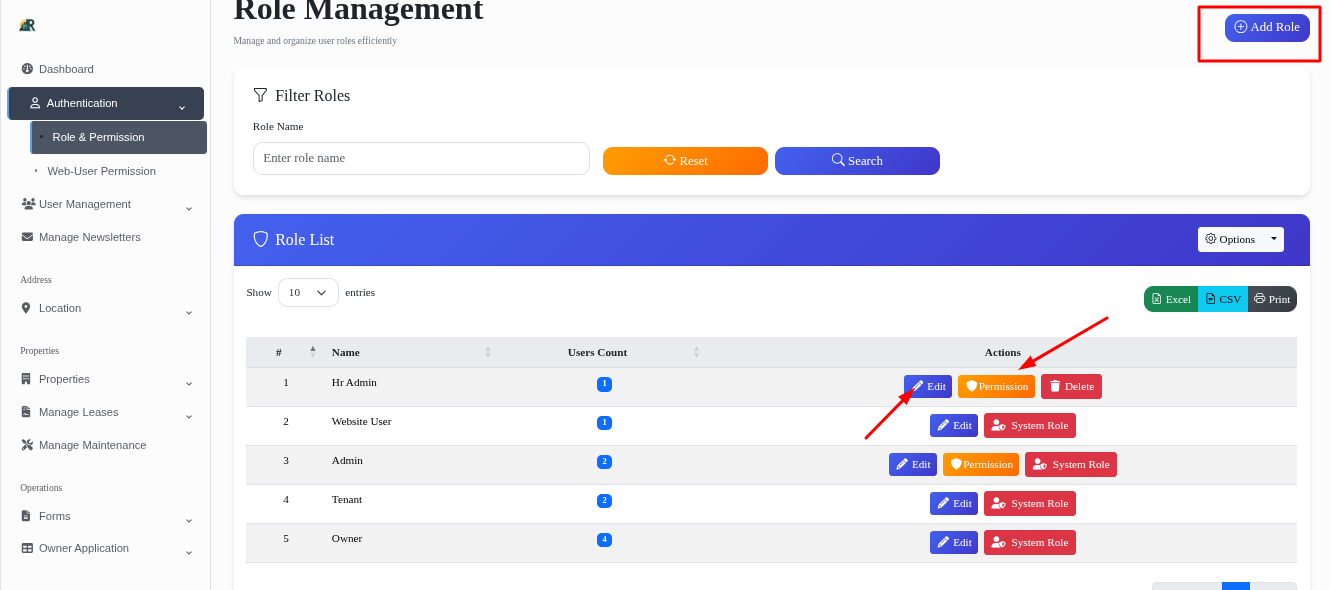Click the Dashboard globe icon
This screenshot has height=590, width=1330.
pyautogui.click(x=26, y=69)
